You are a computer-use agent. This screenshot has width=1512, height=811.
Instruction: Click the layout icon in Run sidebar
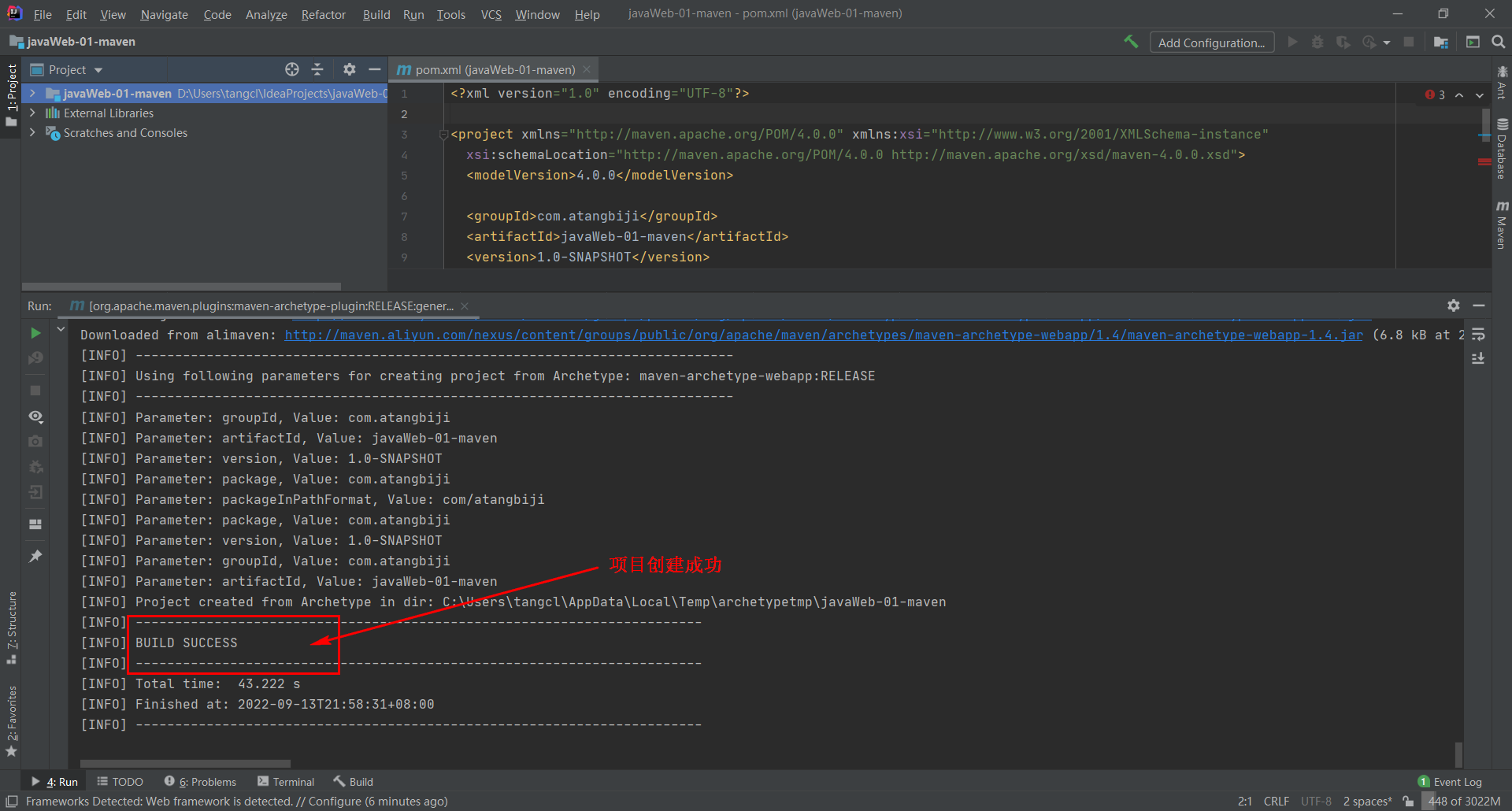click(35, 524)
